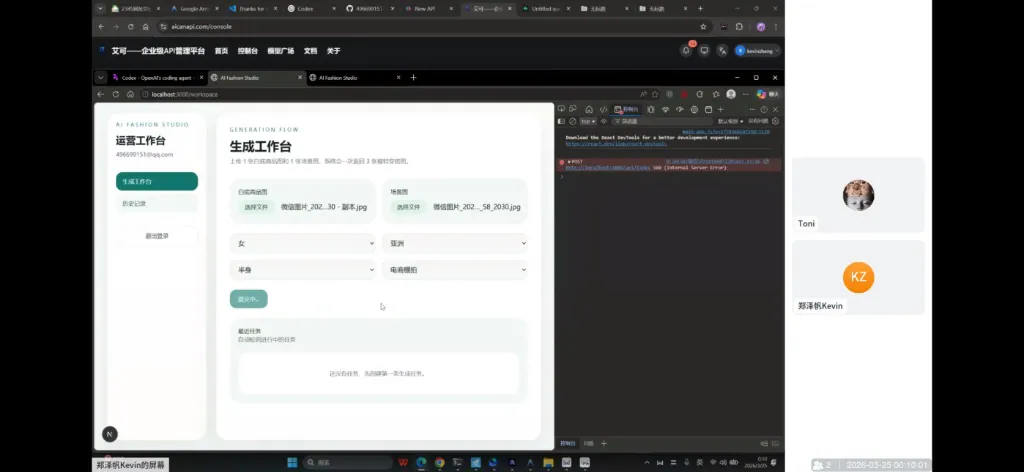Open the DevTools Elements code-brackets icon
1024x472 pixels.
pyautogui.click(x=603, y=109)
